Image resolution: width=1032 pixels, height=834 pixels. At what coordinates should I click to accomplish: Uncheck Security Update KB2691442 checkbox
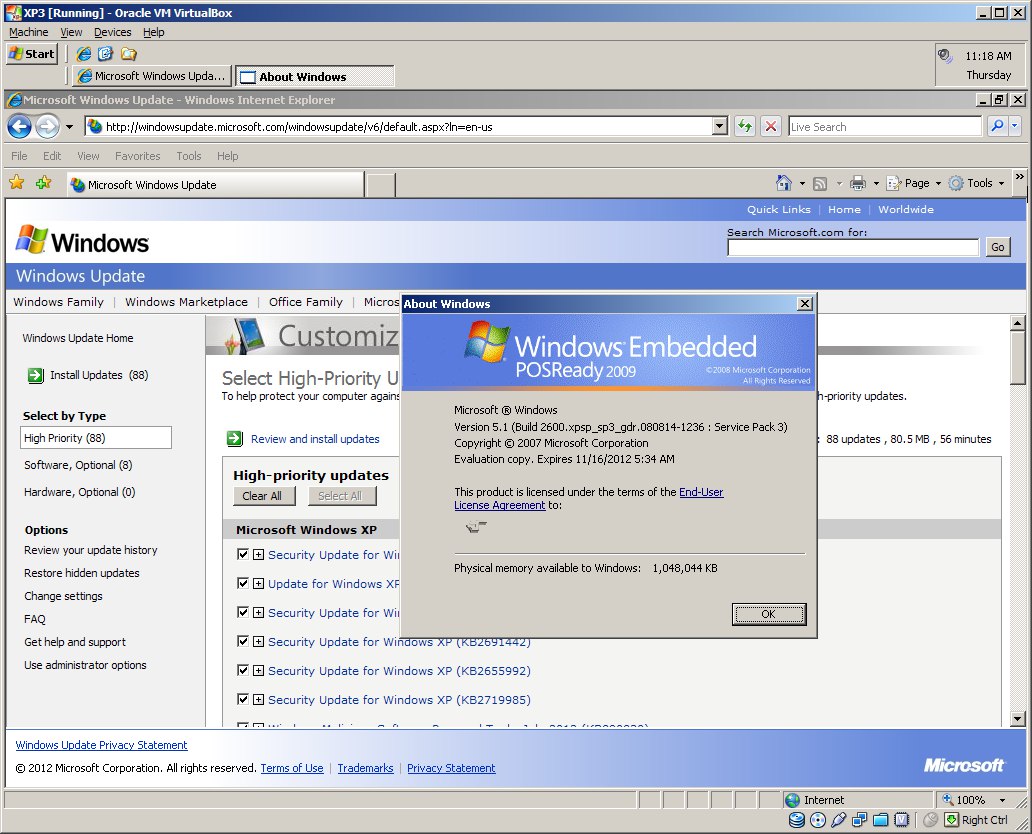pyautogui.click(x=243, y=641)
